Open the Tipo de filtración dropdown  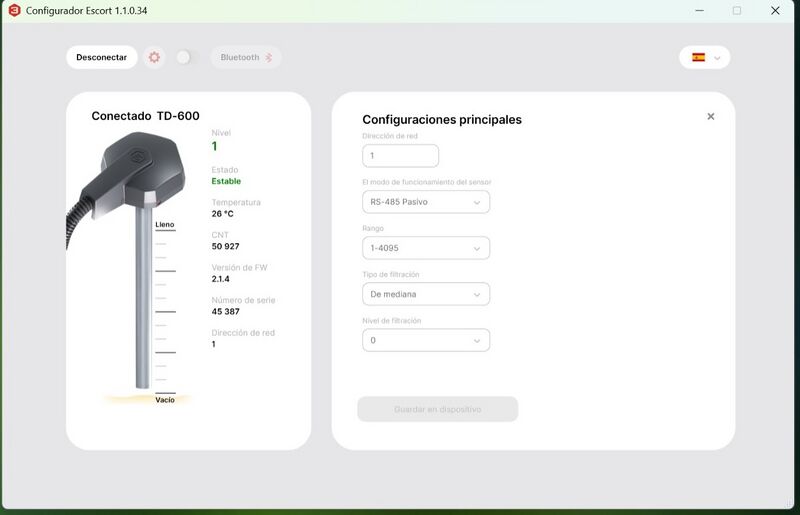pos(426,294)
